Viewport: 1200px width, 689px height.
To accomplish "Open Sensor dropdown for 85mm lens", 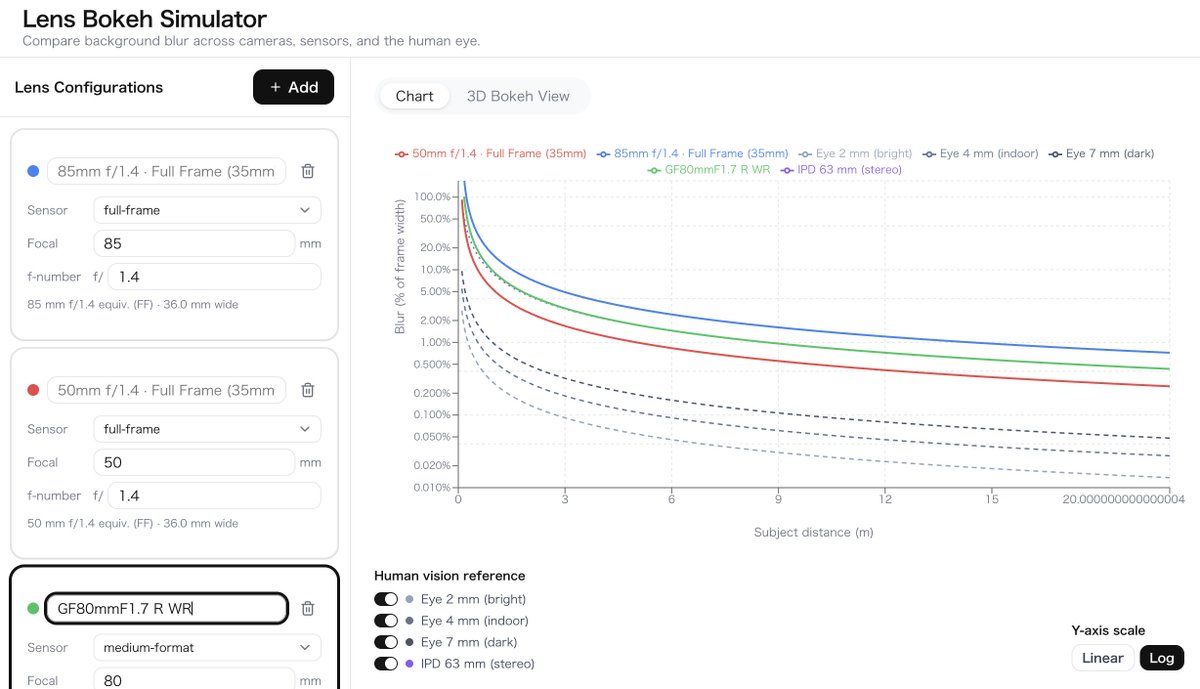I will (207, 210).
